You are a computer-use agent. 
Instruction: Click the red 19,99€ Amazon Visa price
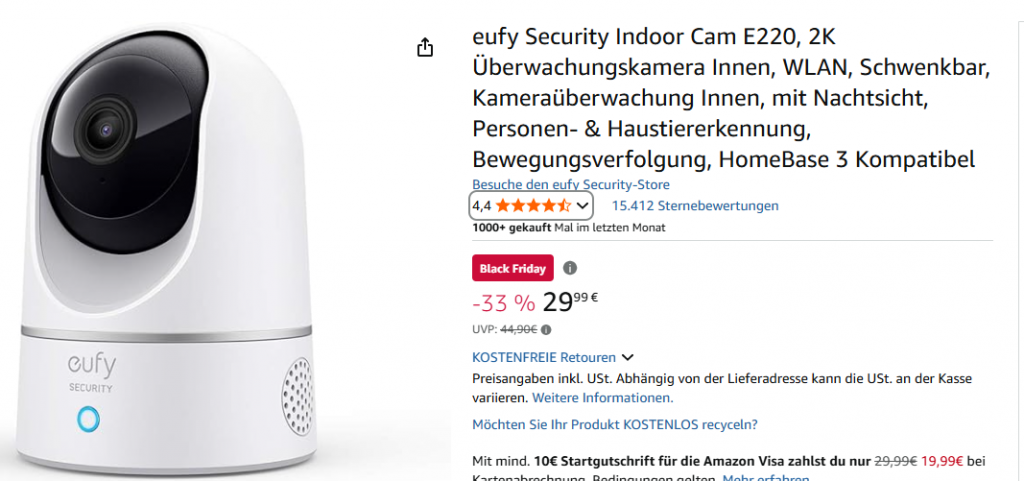click(942, 461)
